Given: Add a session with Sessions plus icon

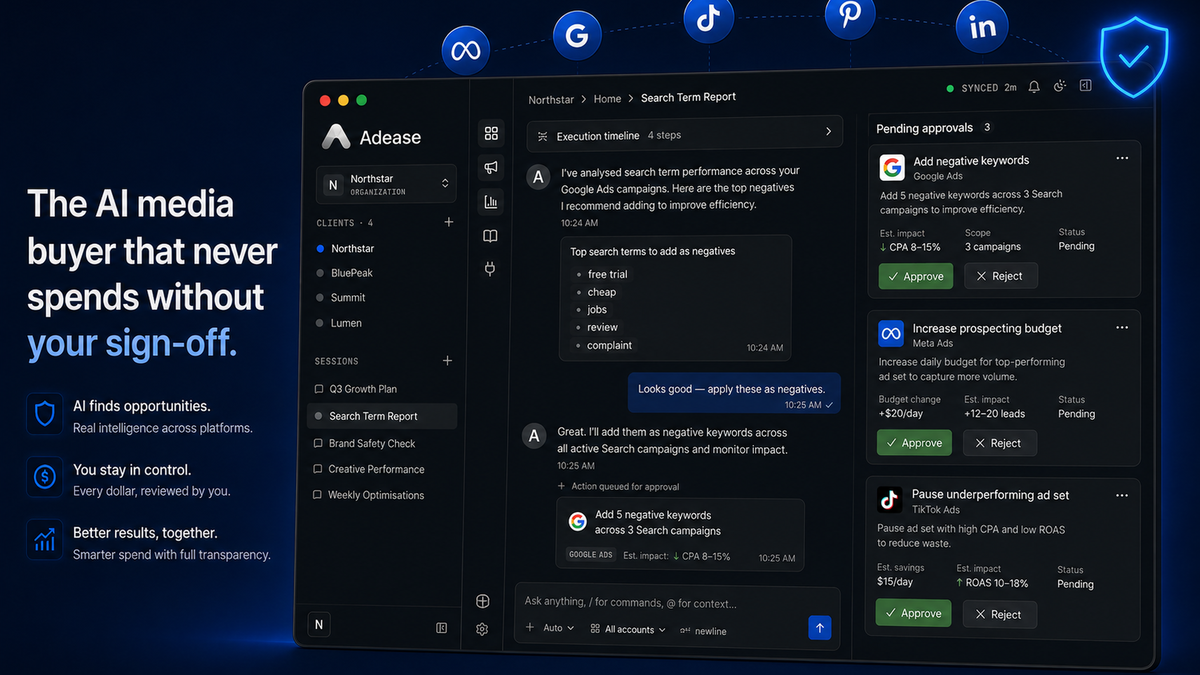Looking at the screenshot, I should pyautogui.click(x=448, y=361).
